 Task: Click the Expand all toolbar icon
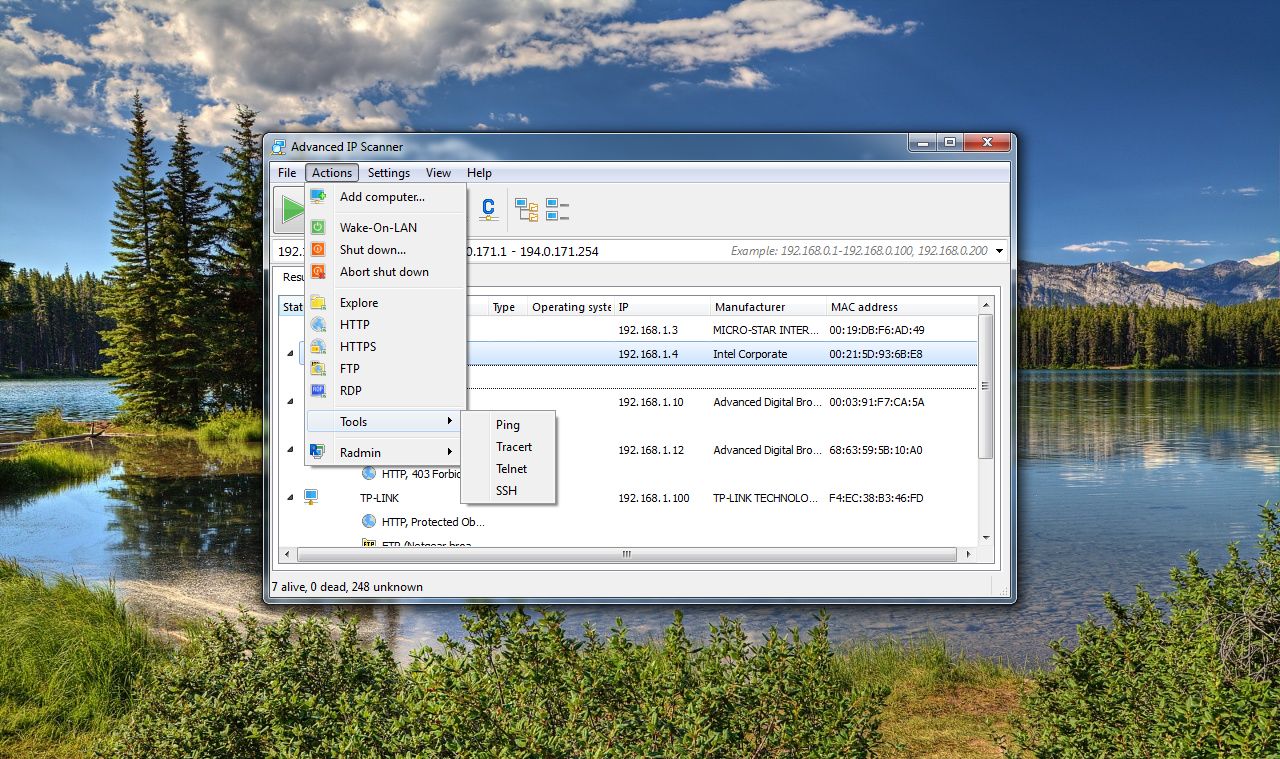(526, 209)
